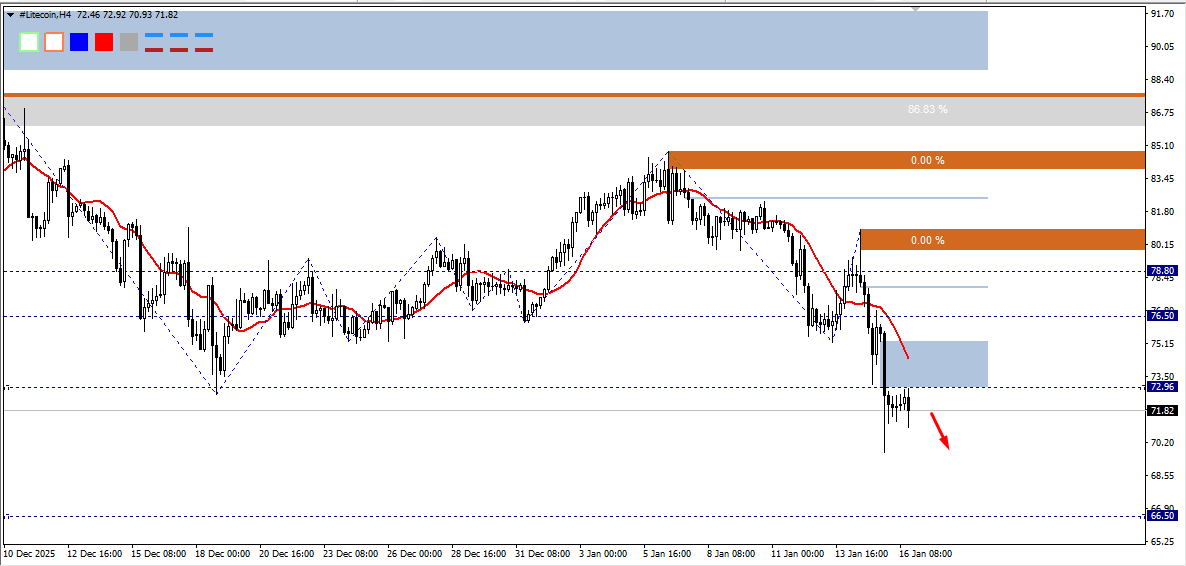
Task: Click the 81.80 price axis label
Action: (1162, 212)
